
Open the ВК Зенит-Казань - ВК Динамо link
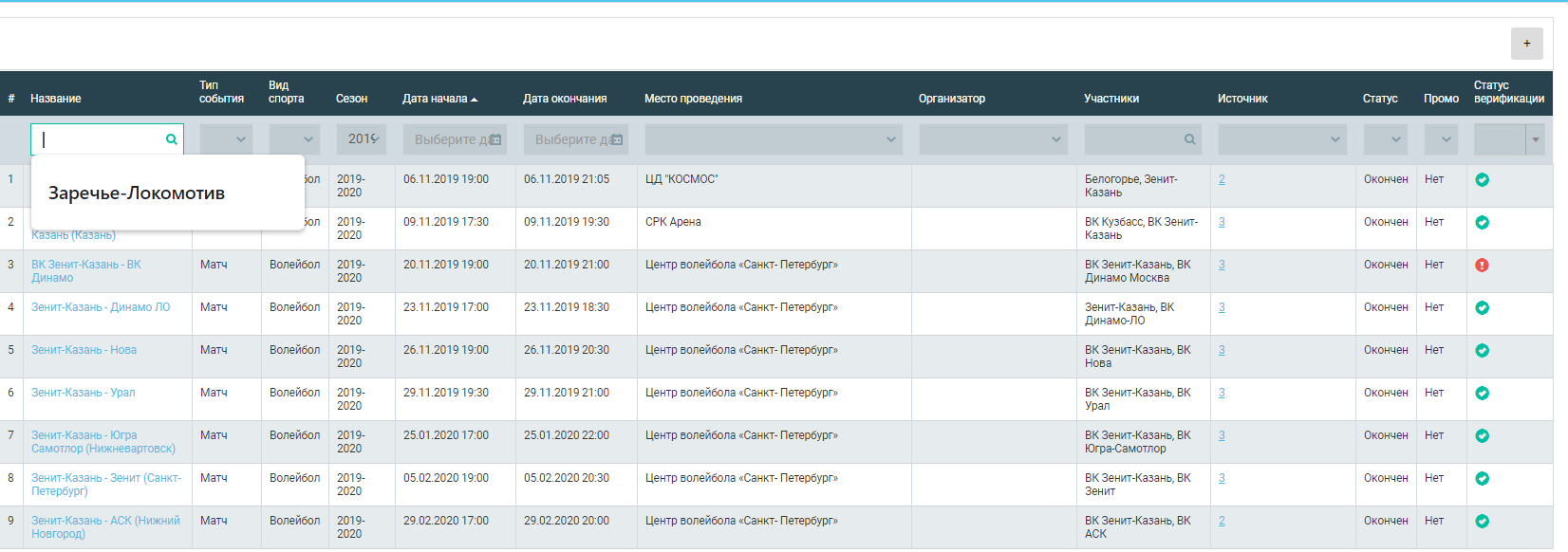(x=86, y=271)
